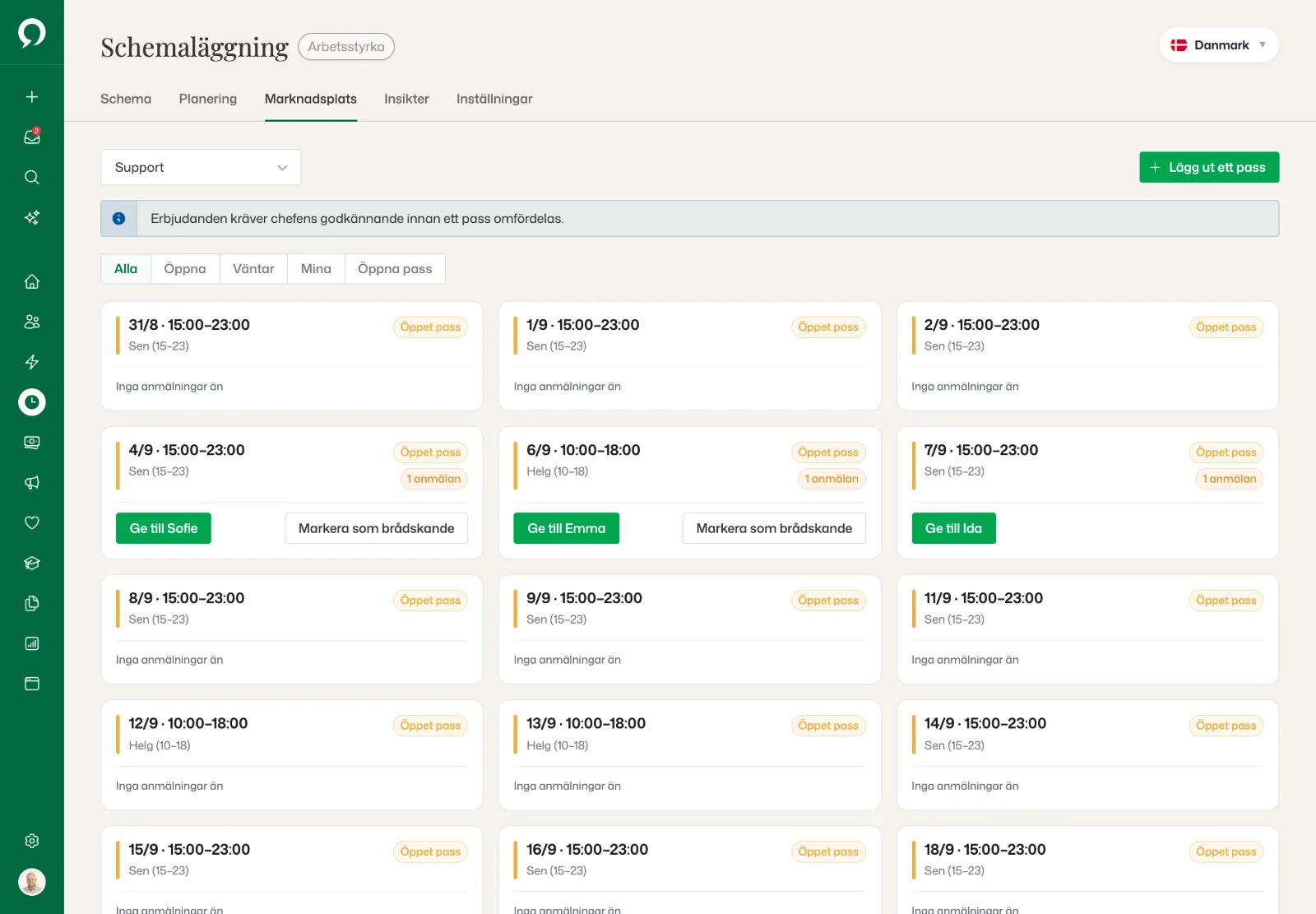Click the search magnifier in sidebar
The width and height of the screenshot is (1316, 914).
pyautogui.click(x=32, y=177)
